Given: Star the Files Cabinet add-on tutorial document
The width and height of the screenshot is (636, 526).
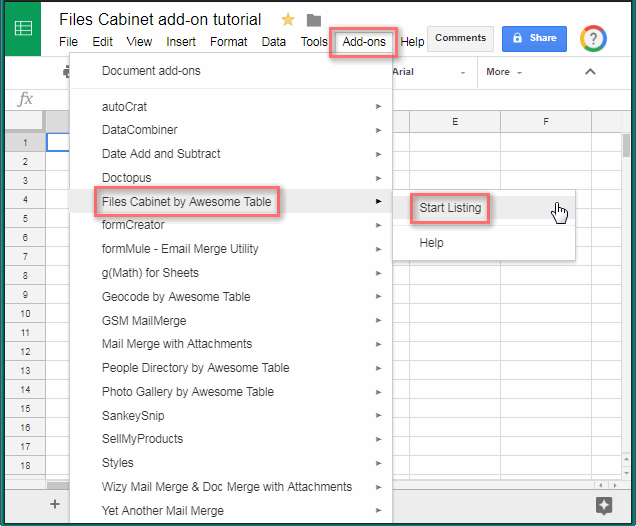Looking at the screenshot, I should pyautogui.click(x=288, y=20).
